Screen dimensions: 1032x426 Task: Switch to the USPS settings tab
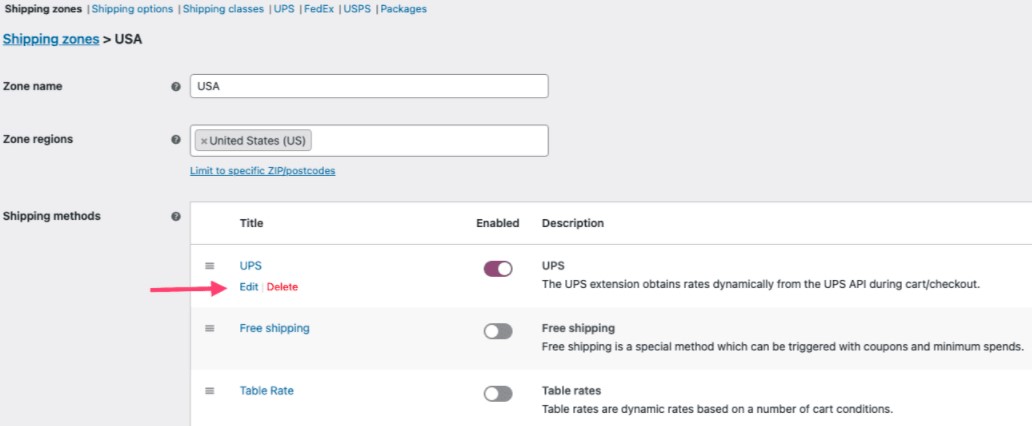coord(357,9)
